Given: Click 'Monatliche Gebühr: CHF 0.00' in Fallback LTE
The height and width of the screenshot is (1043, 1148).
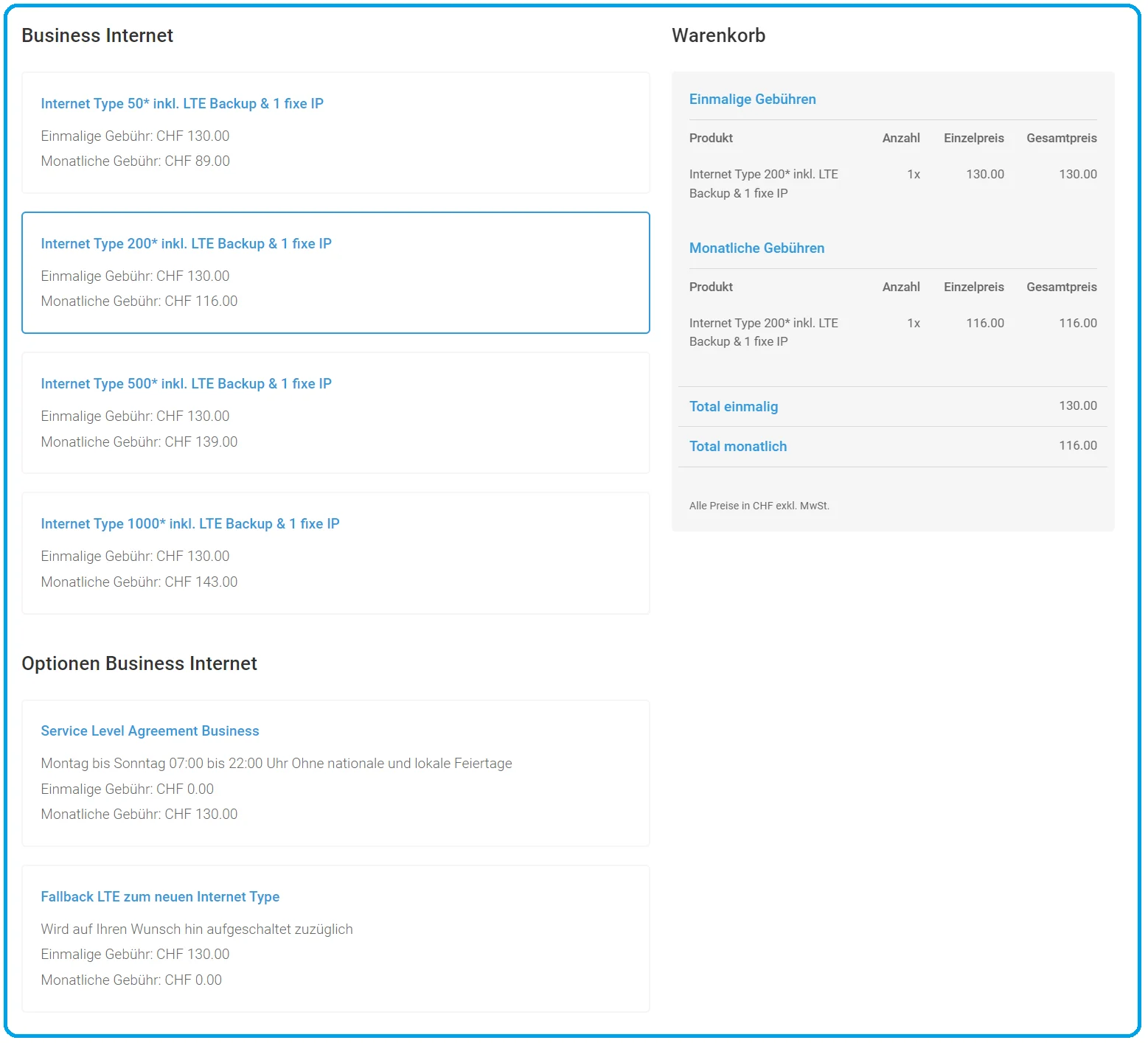Looking at the screenshot, I should pos(131,980).
